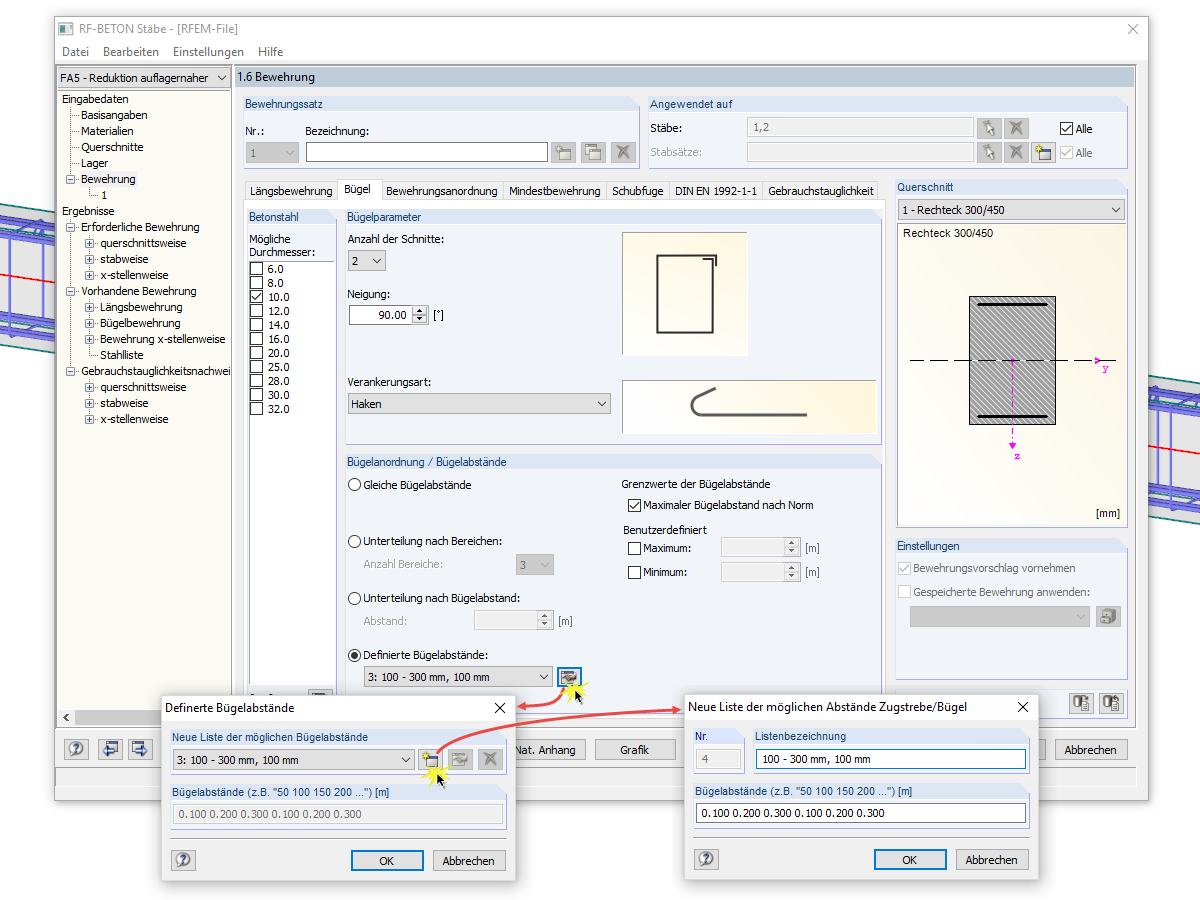
Task: Delete reinforcement set icon beside Bezeichnung field
Action: (x=623, y=152)
